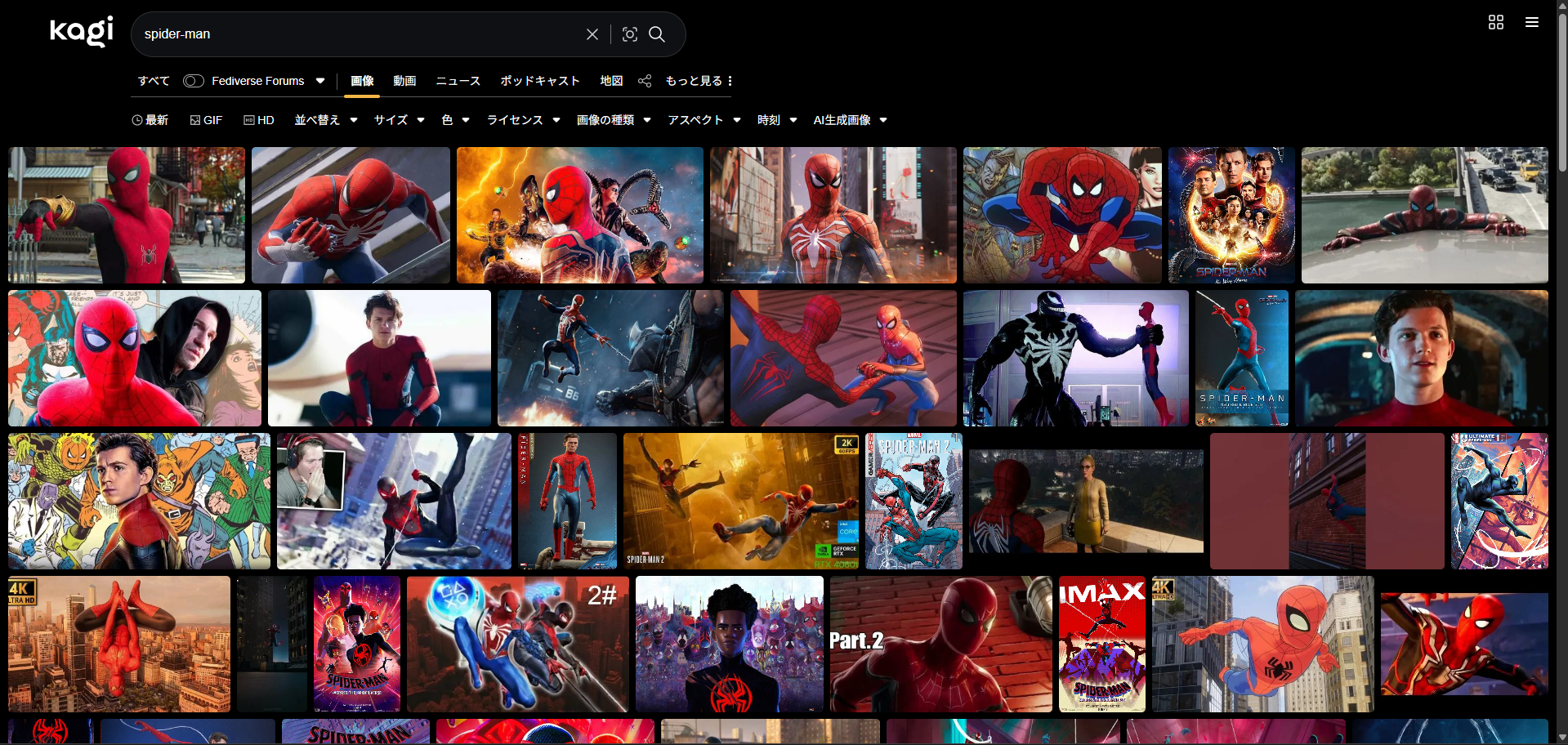Click もっと見る link
The image size is (1568, 745).
coord(699,81)
